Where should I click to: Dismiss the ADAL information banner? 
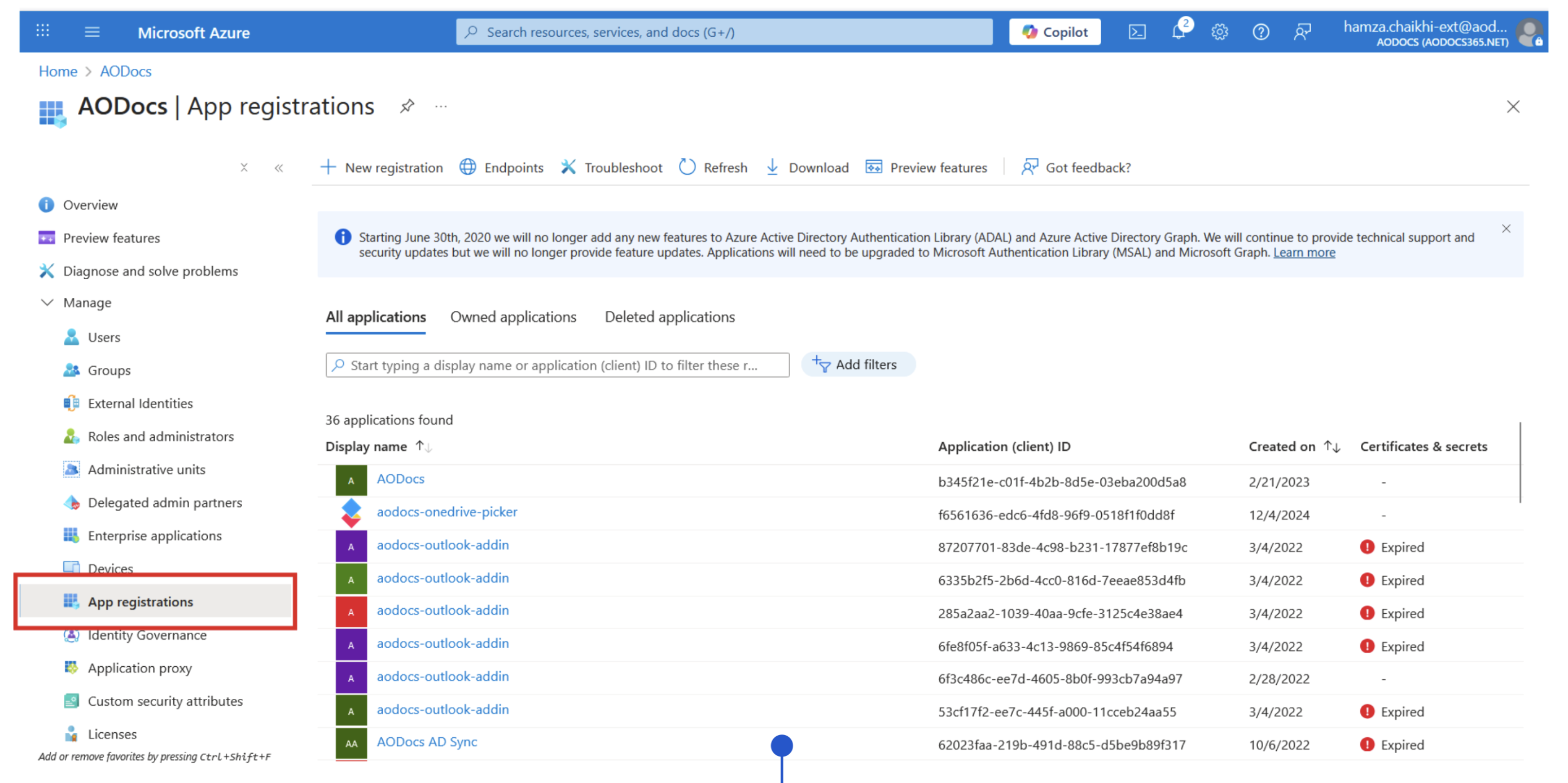(x=1505, y=229)
